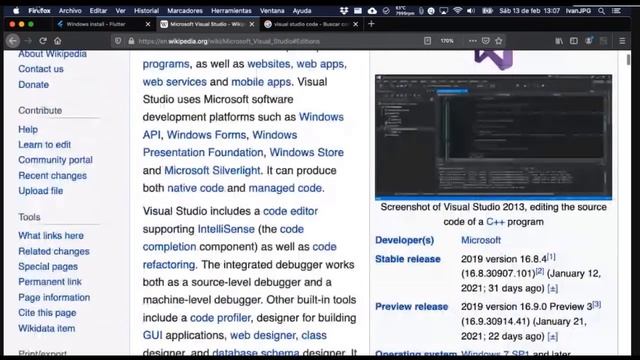Image resolution: width=640 pixels, height=360 pixels.
Task: Save page to Pocket icon
Action: pos(486,41)
